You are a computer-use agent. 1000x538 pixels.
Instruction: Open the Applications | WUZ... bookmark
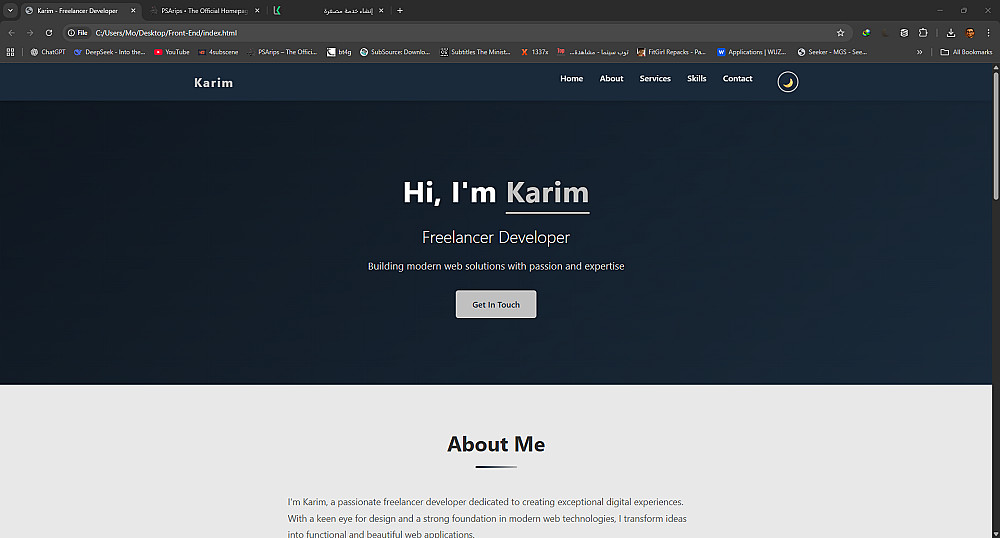(751, 52)
